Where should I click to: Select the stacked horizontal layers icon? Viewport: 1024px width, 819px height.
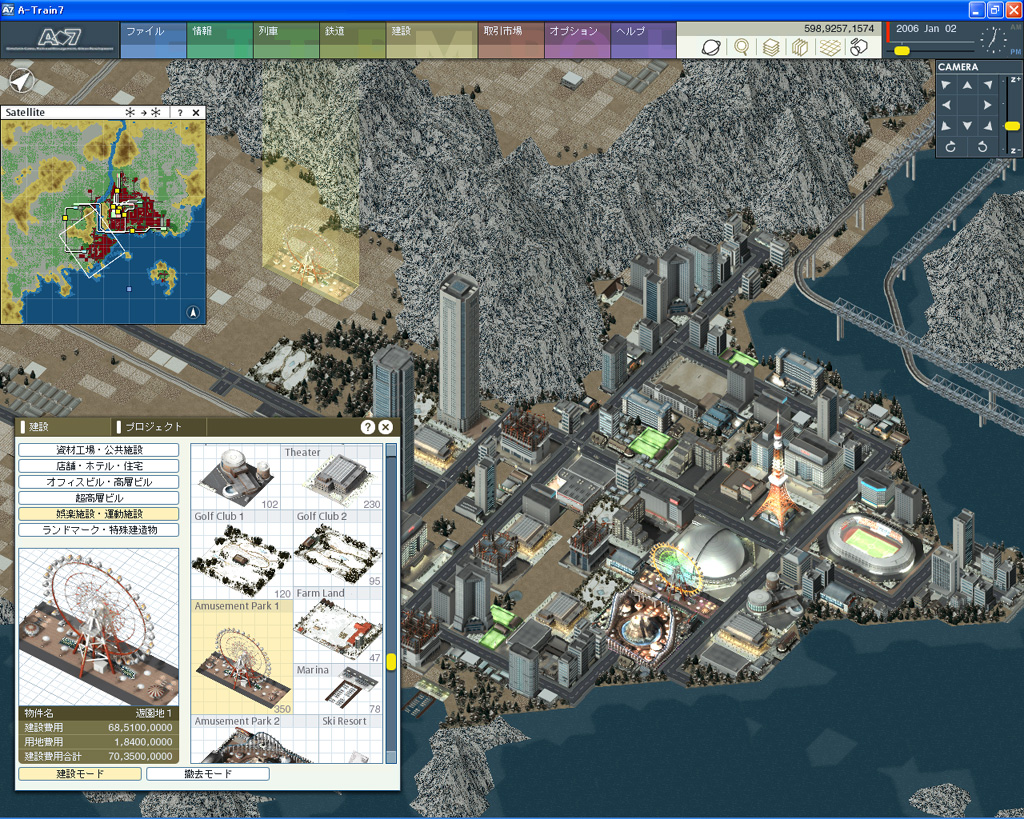(x=771, y=47)
